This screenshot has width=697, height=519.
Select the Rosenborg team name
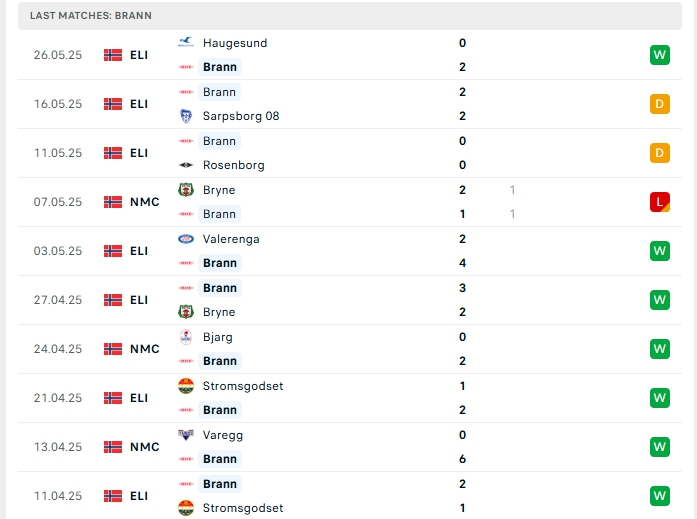(233, 165)
